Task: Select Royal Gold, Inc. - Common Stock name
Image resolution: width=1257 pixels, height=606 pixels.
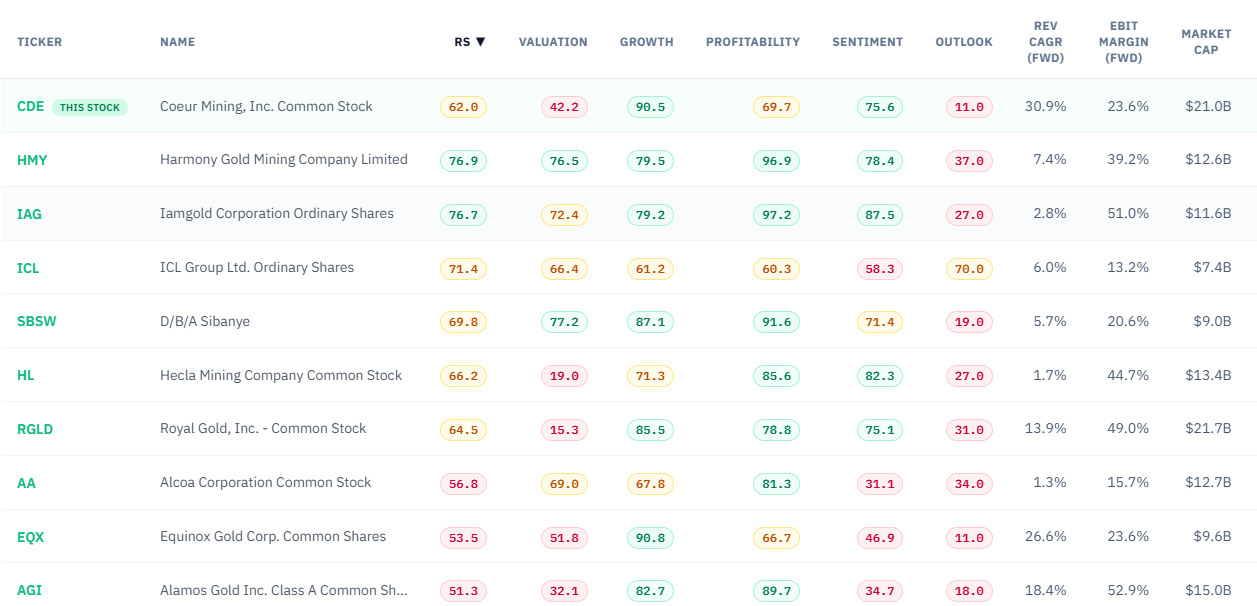Action: 263,428
